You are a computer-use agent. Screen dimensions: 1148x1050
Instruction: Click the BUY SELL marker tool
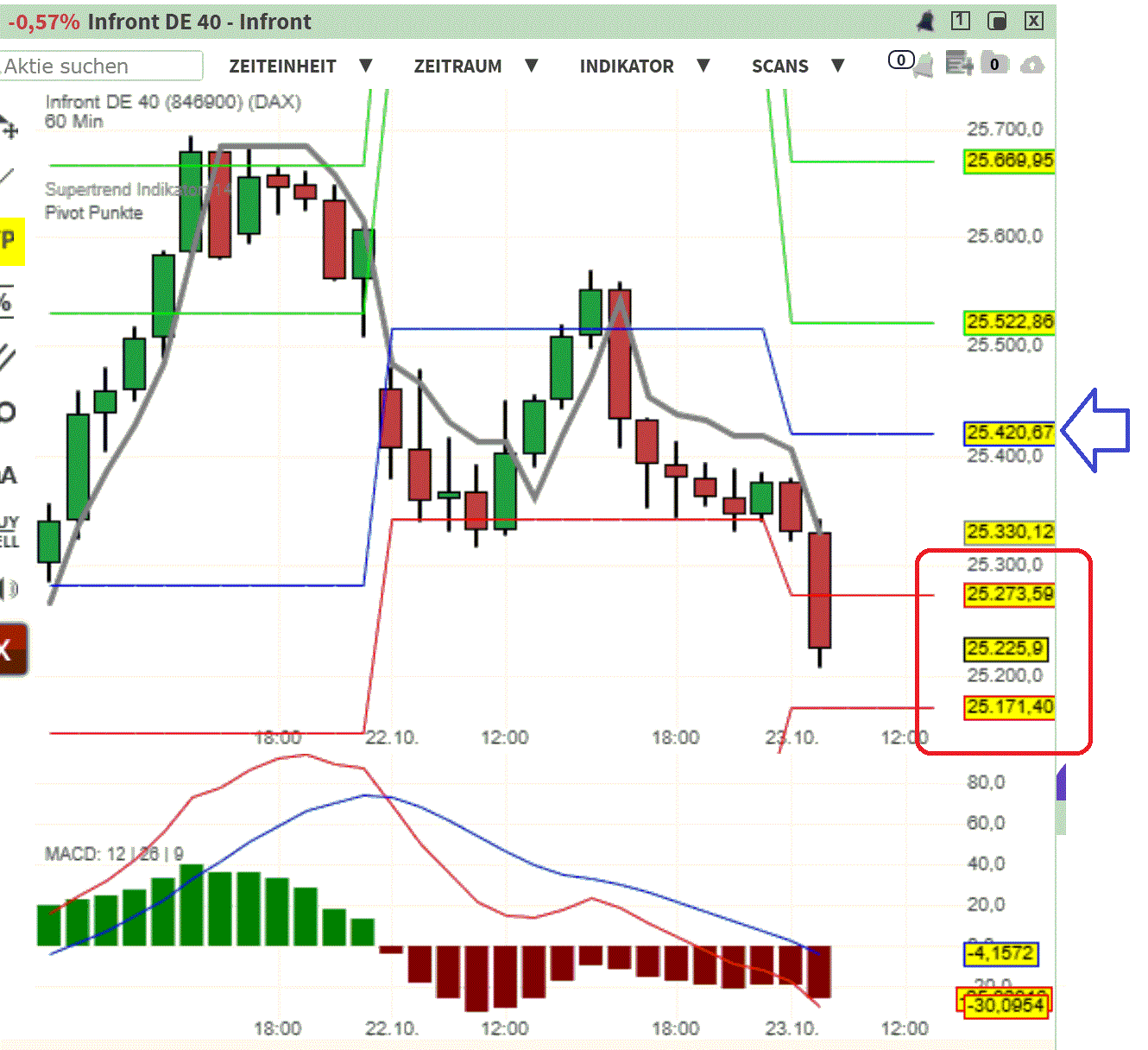pyautogui.click(x=9, y=532)
